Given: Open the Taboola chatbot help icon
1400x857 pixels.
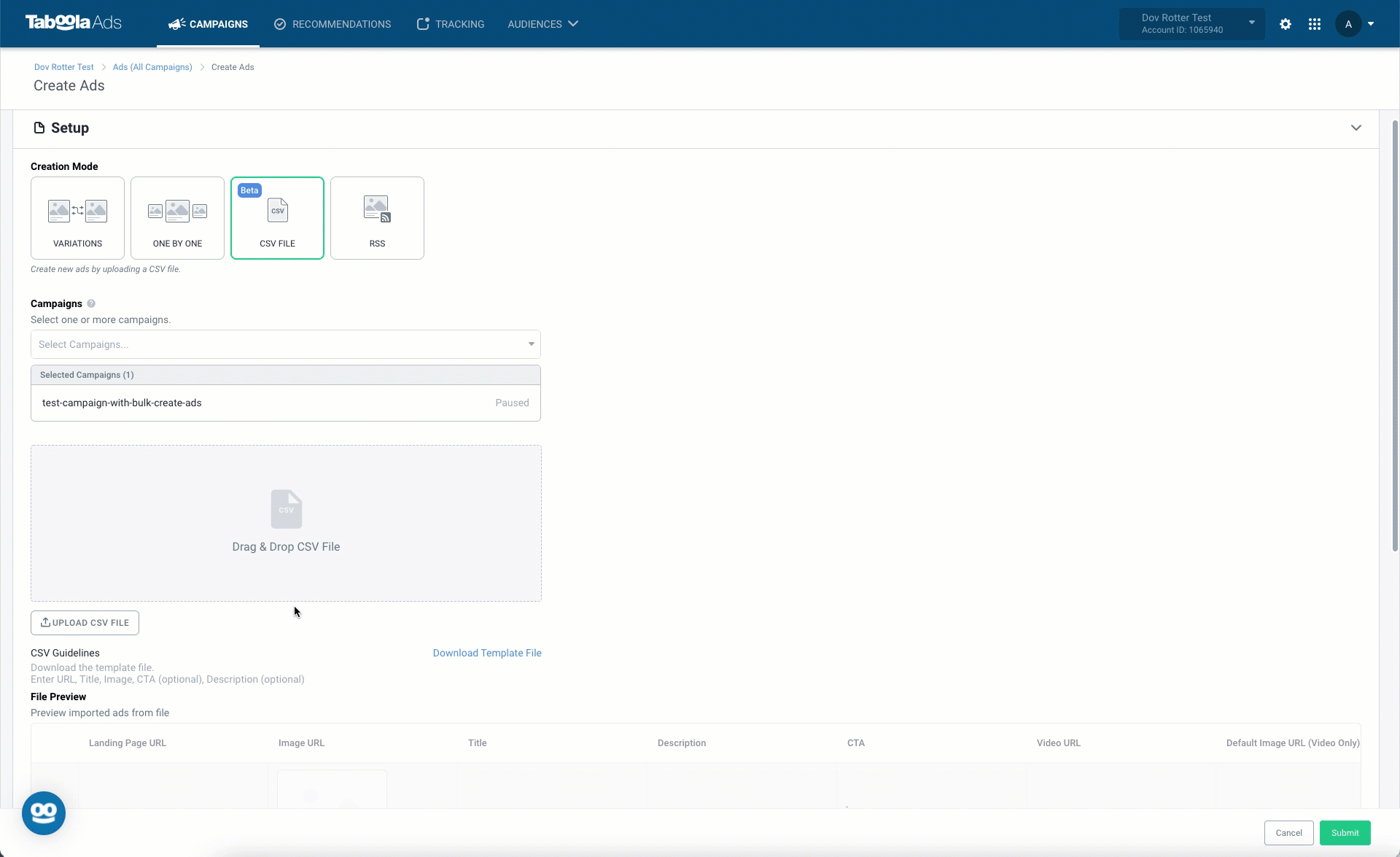Looking at the screenshot, I should point(44,813).
